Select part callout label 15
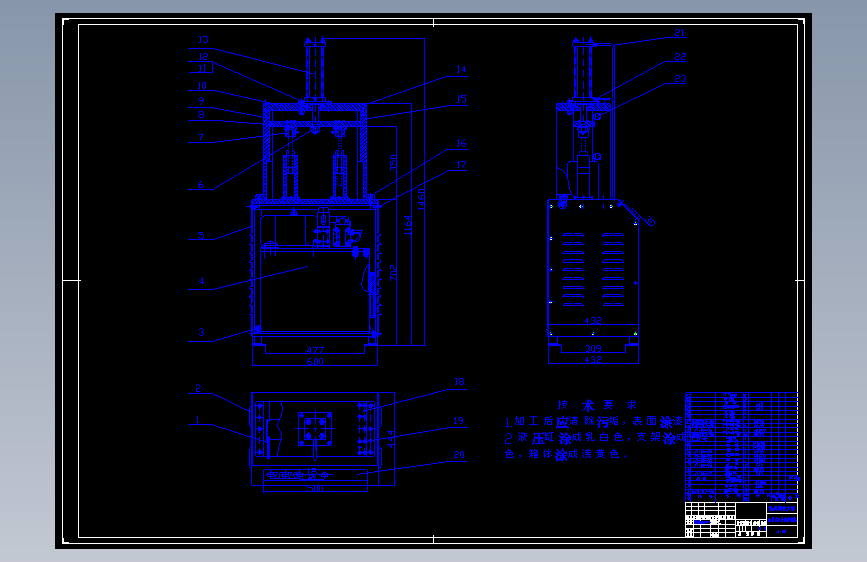This screenshot has height=562, width=867. pyautogui.click(x=461, y=99)
